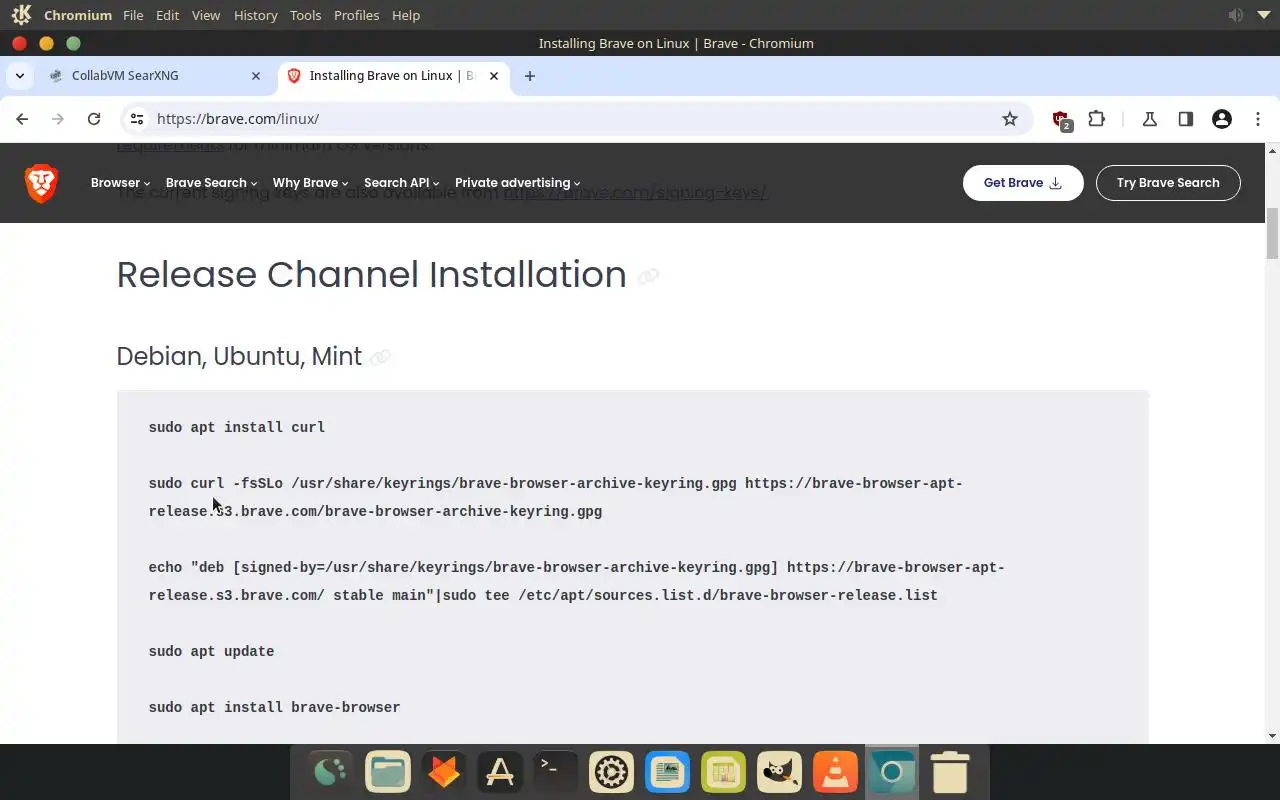Image resolution: width=1280 pixels, height=800 pixels.
Task: Open the profile avatar menu
Action: 1222,119
